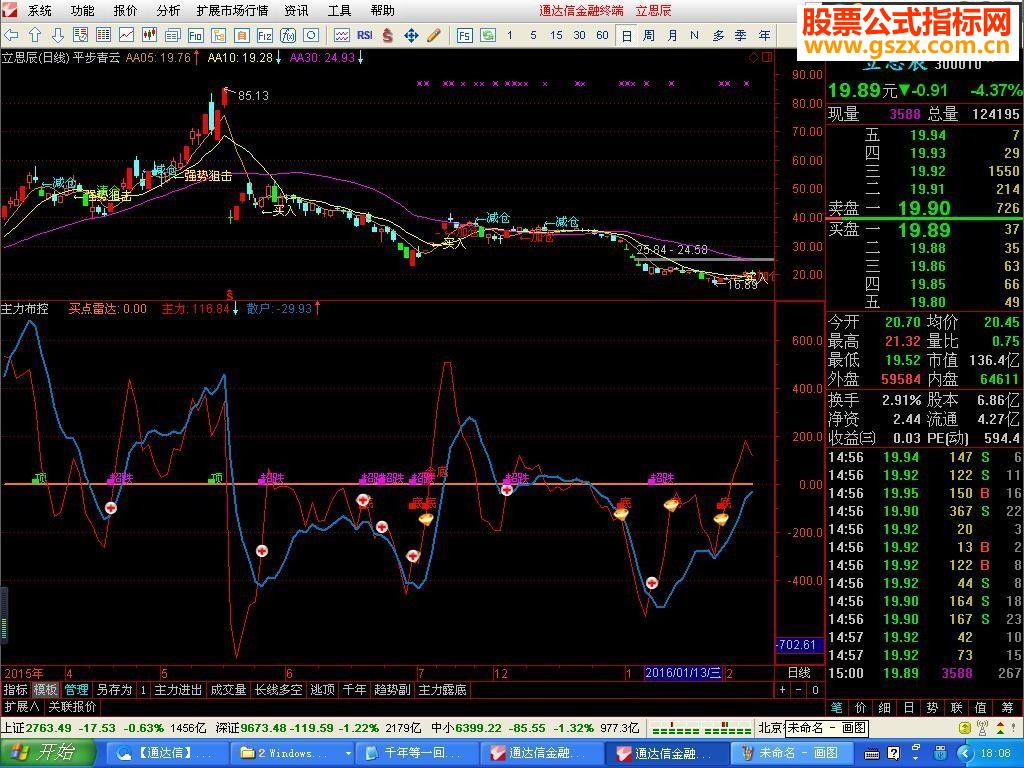This screenshot has height=768, width=1024.
Task: Open the 笔 tick detail tab
Action: click(837, 707)
